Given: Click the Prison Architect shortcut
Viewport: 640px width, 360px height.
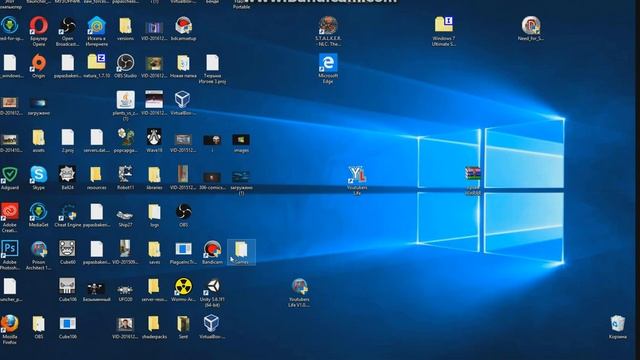Looking at the screenshot, I should 39,249.
